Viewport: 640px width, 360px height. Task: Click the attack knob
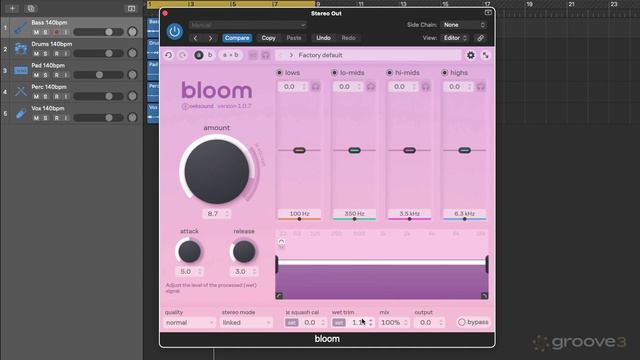point(189,251)
